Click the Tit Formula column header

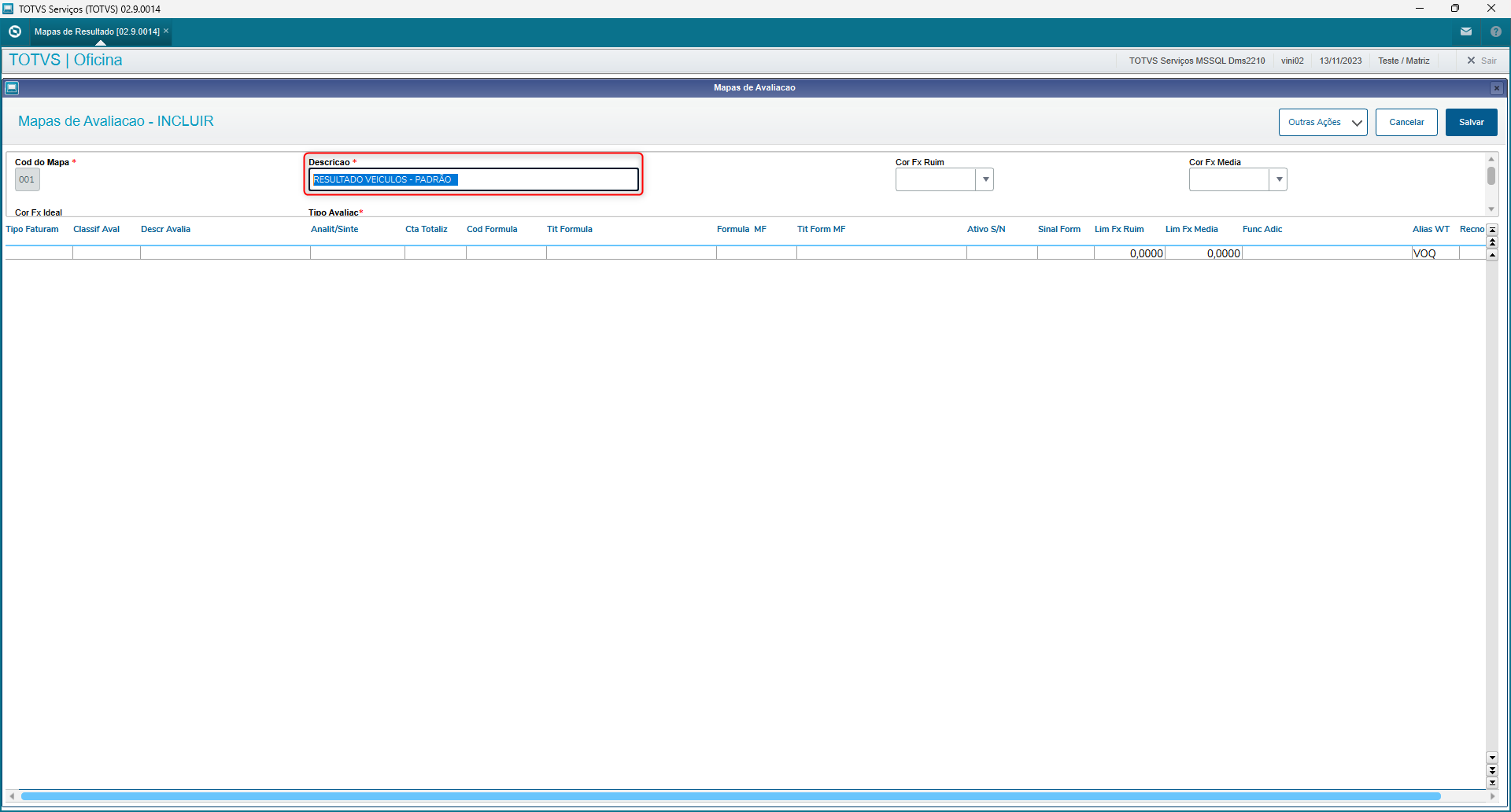(570, 230)
